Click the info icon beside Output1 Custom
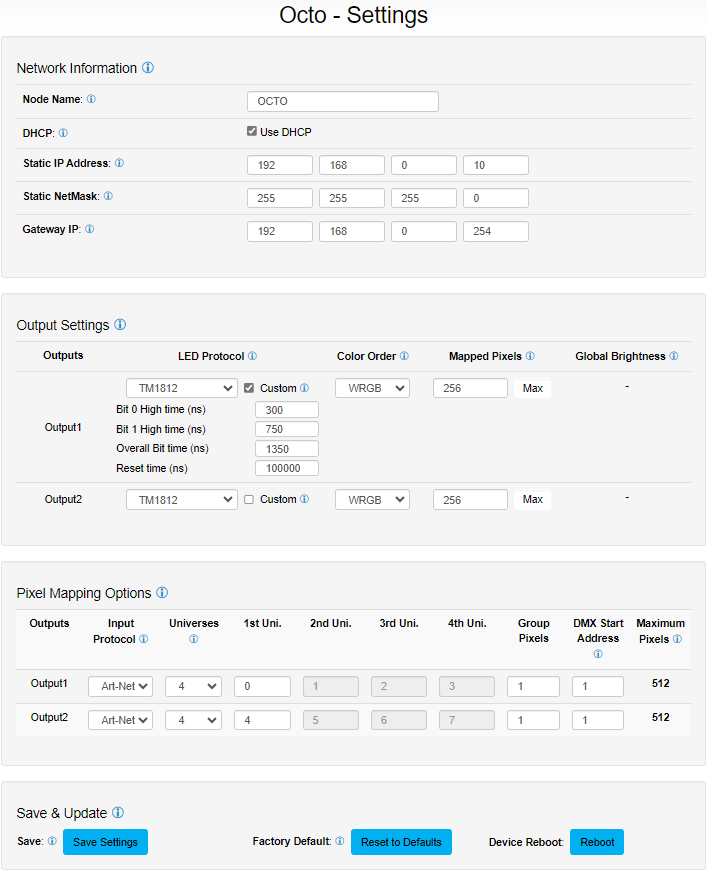 pyautogui.click(x=304, y=388)
